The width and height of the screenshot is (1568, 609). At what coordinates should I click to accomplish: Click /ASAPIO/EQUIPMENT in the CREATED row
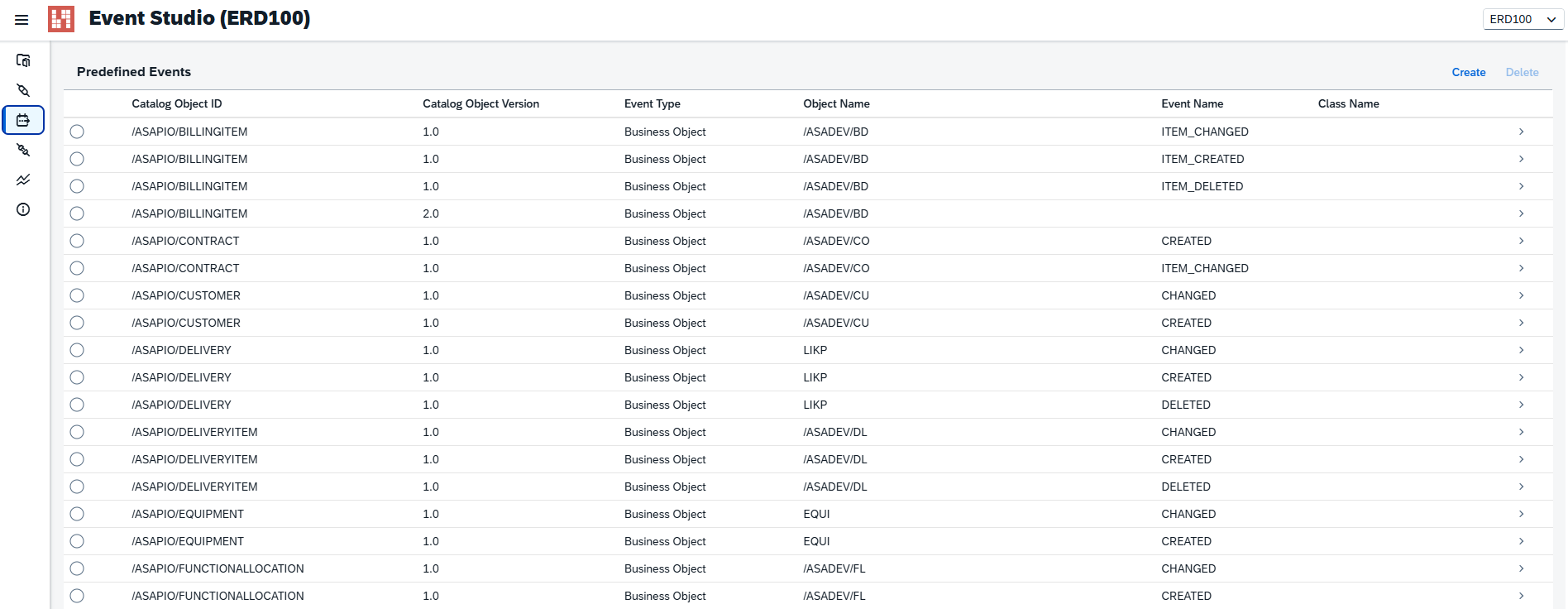click(x=188, y=541)
